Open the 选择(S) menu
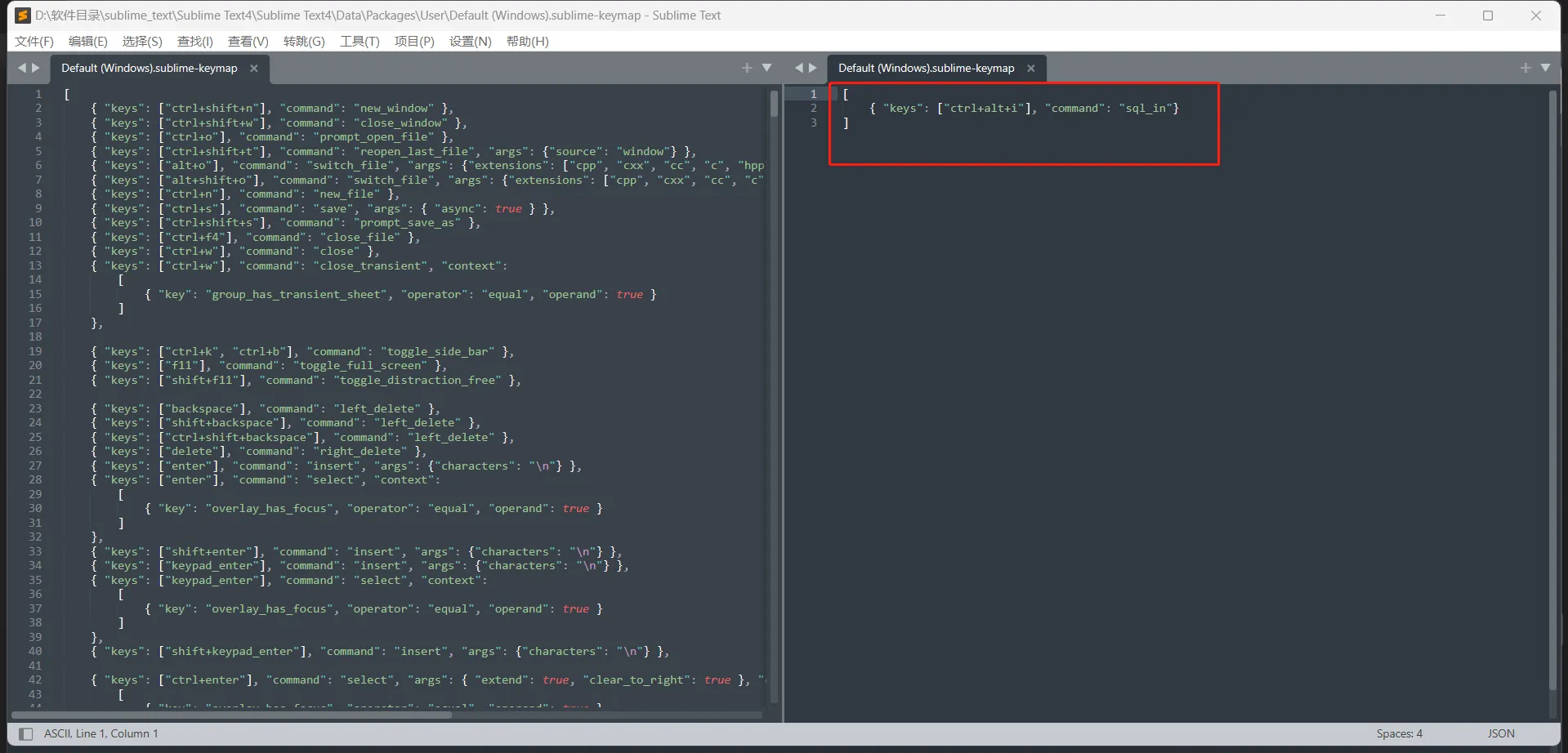This screenshot has width=1568, height=753. click(142, 41)
